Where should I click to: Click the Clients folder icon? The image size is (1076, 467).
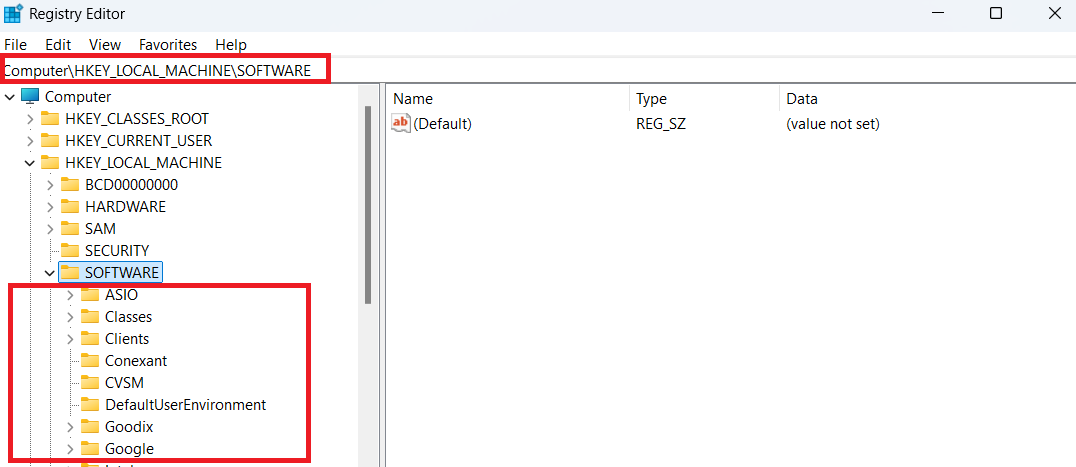pos(90,339)
